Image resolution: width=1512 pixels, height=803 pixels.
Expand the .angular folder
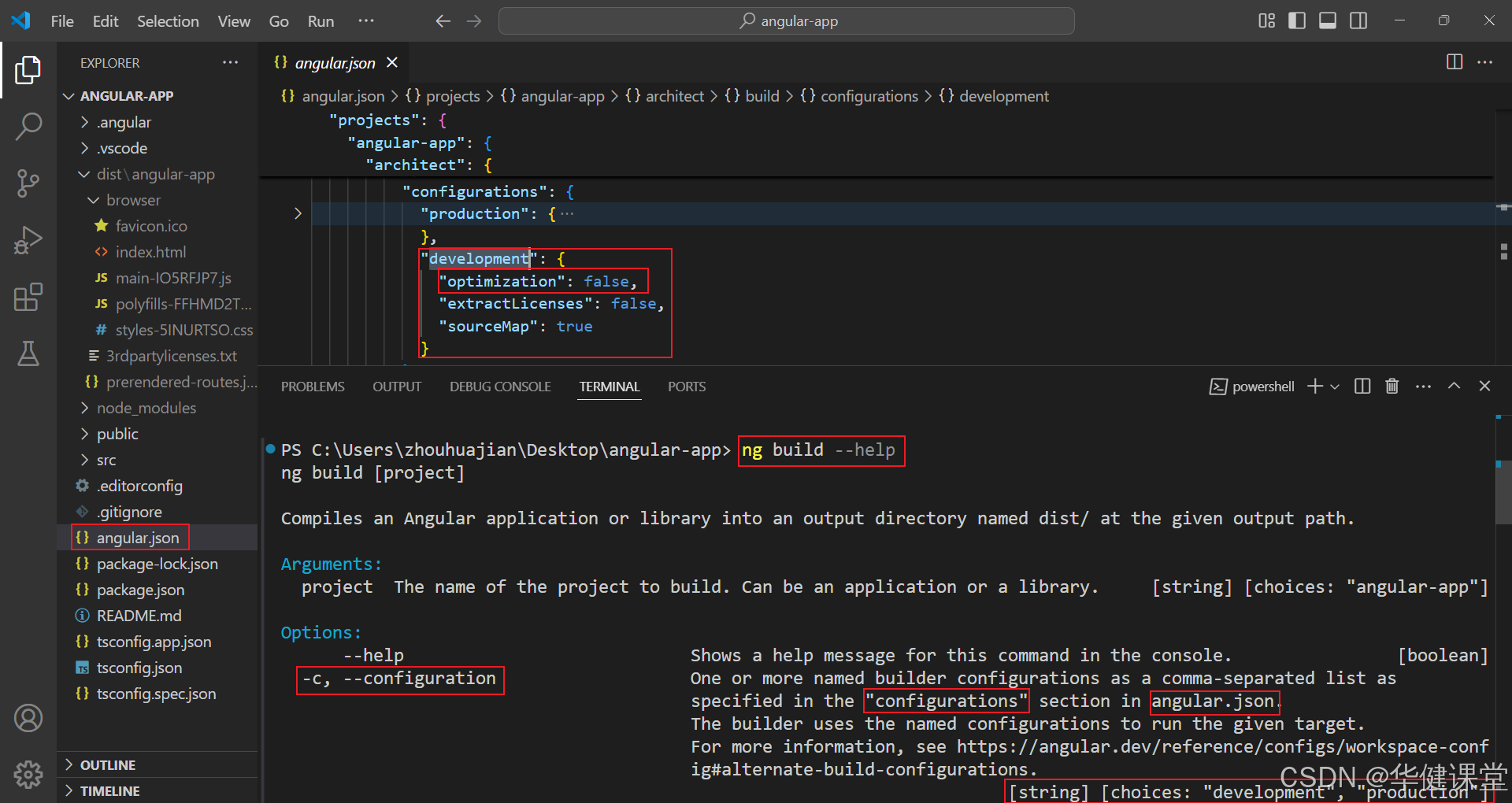(x=157, y=122)
